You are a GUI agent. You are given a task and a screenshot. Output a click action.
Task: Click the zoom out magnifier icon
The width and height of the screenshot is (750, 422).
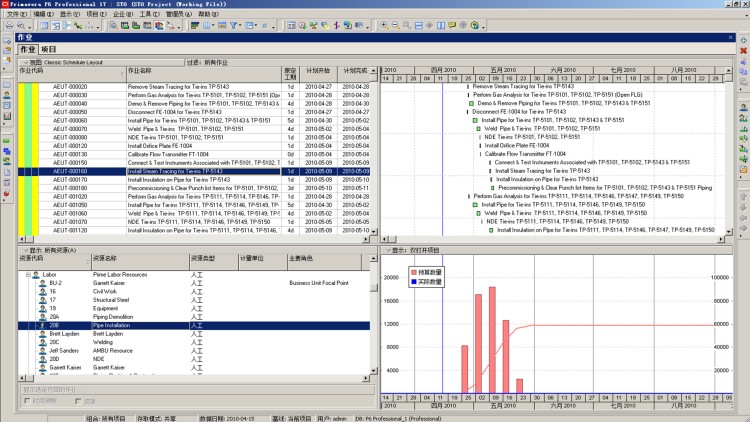point(396,25)
